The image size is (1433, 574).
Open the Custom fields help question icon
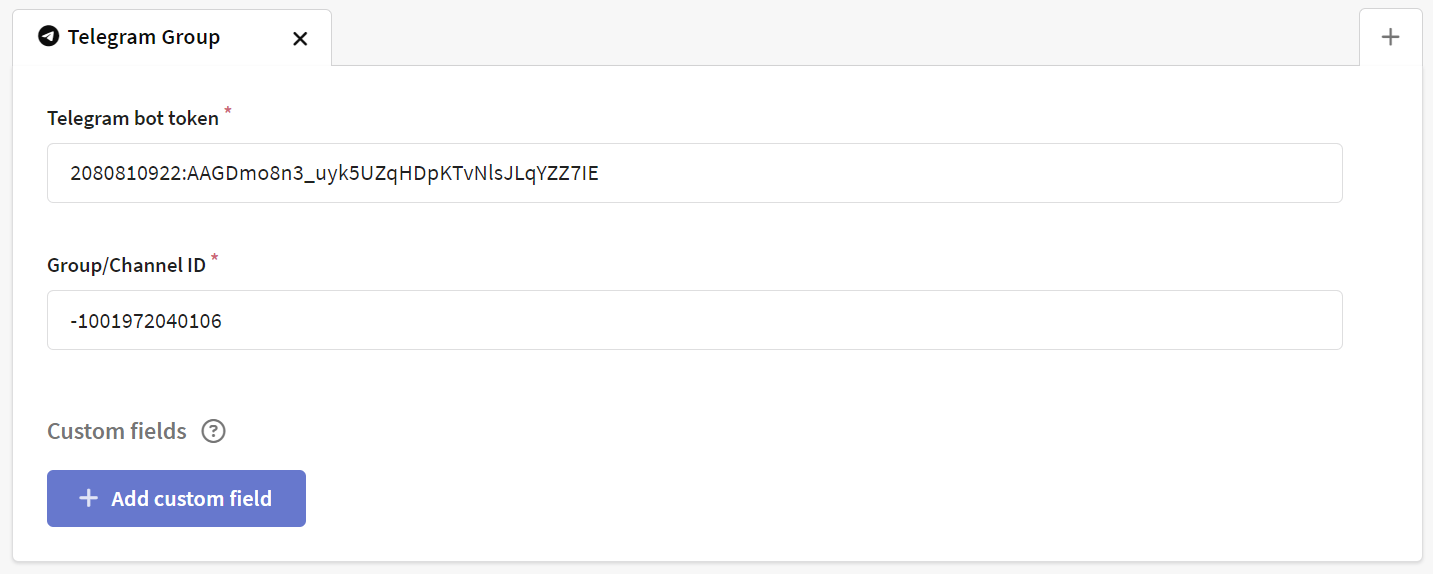pos(214,432)
